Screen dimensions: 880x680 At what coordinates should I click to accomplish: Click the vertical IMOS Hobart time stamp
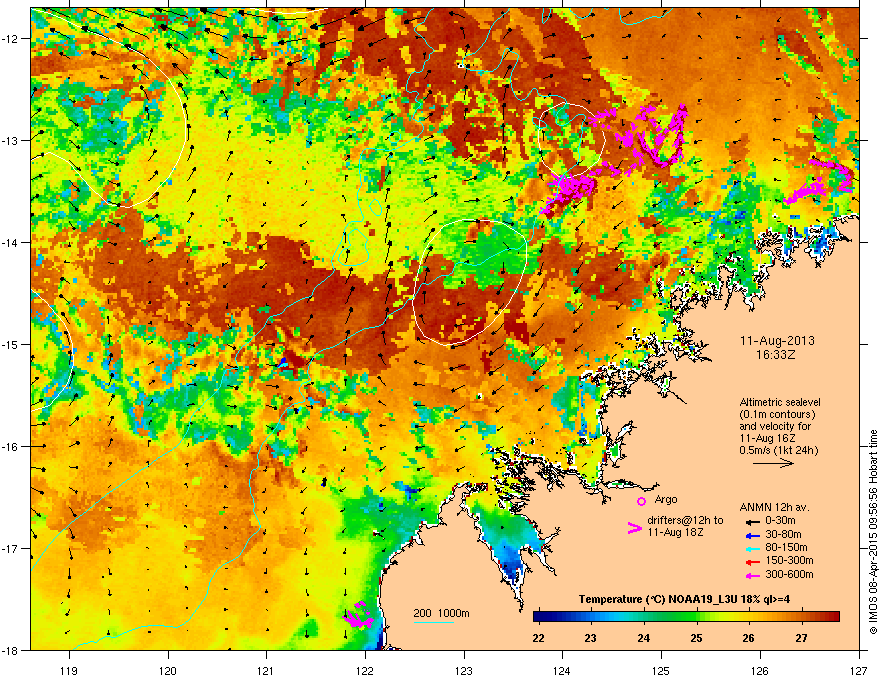873,532
